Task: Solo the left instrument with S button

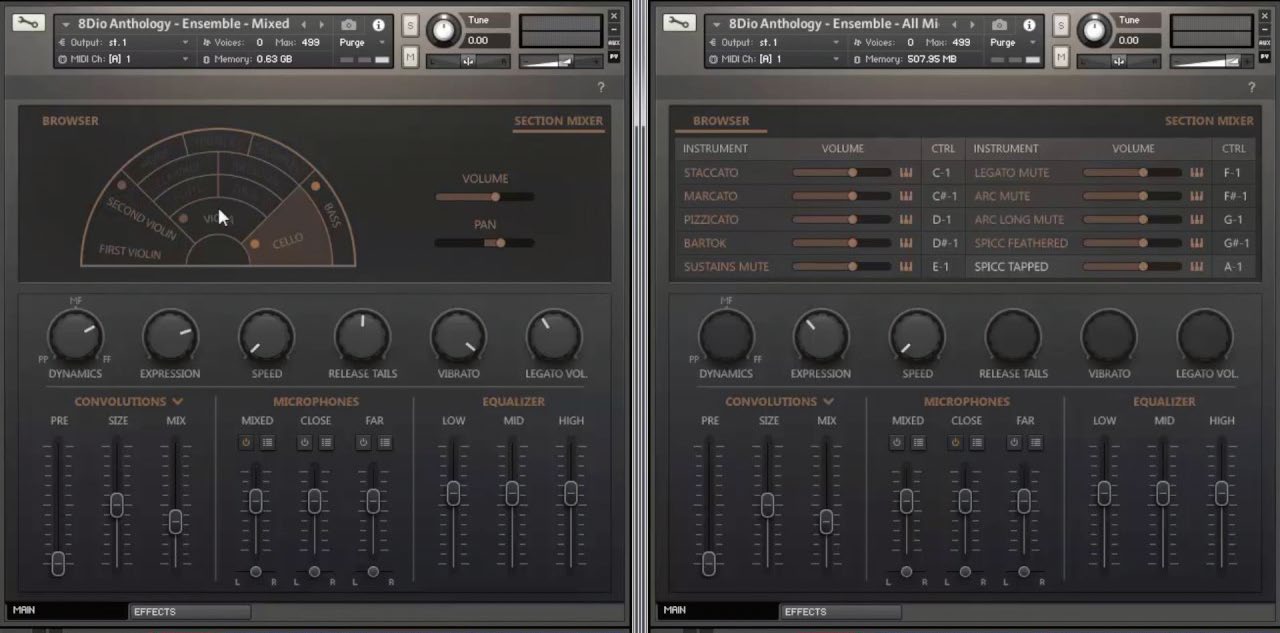Action: (x=410, y=26)
